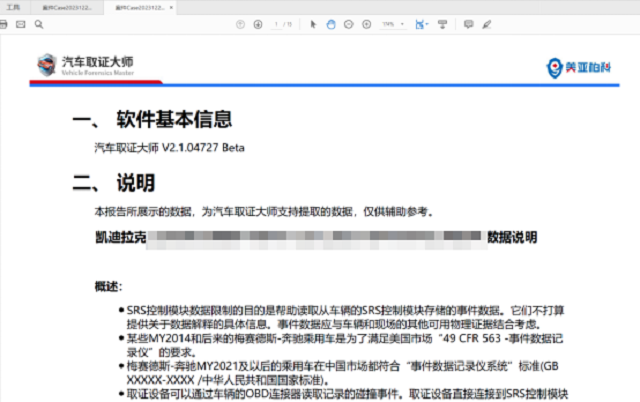Click the 概述 label
This screenshot has width=640, height=402.
coord(108,287)
